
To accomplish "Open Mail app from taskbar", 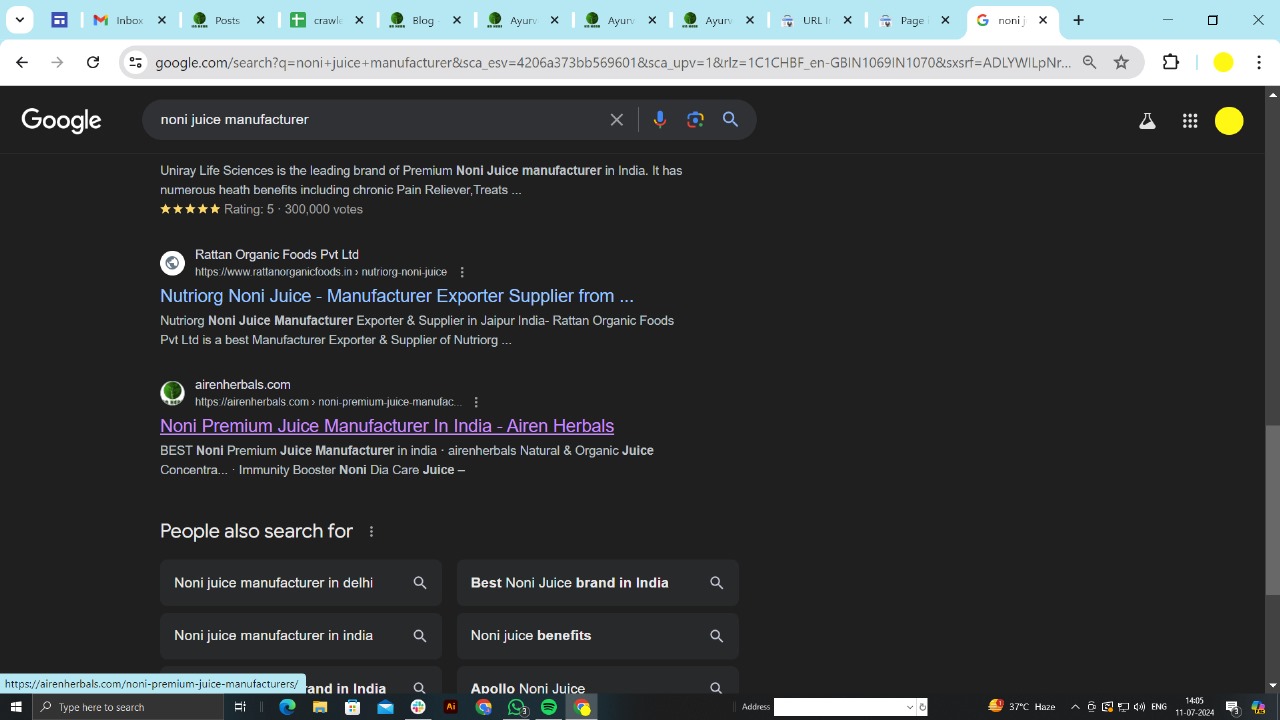I will pyautogui.click(x=385, y=707).
